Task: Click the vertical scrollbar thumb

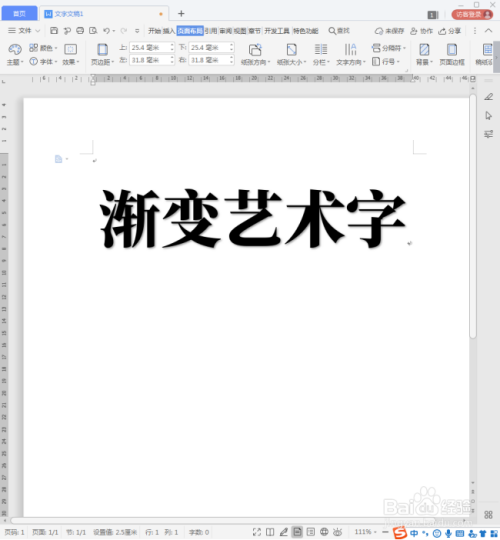Action: click(x=473, y=216)
